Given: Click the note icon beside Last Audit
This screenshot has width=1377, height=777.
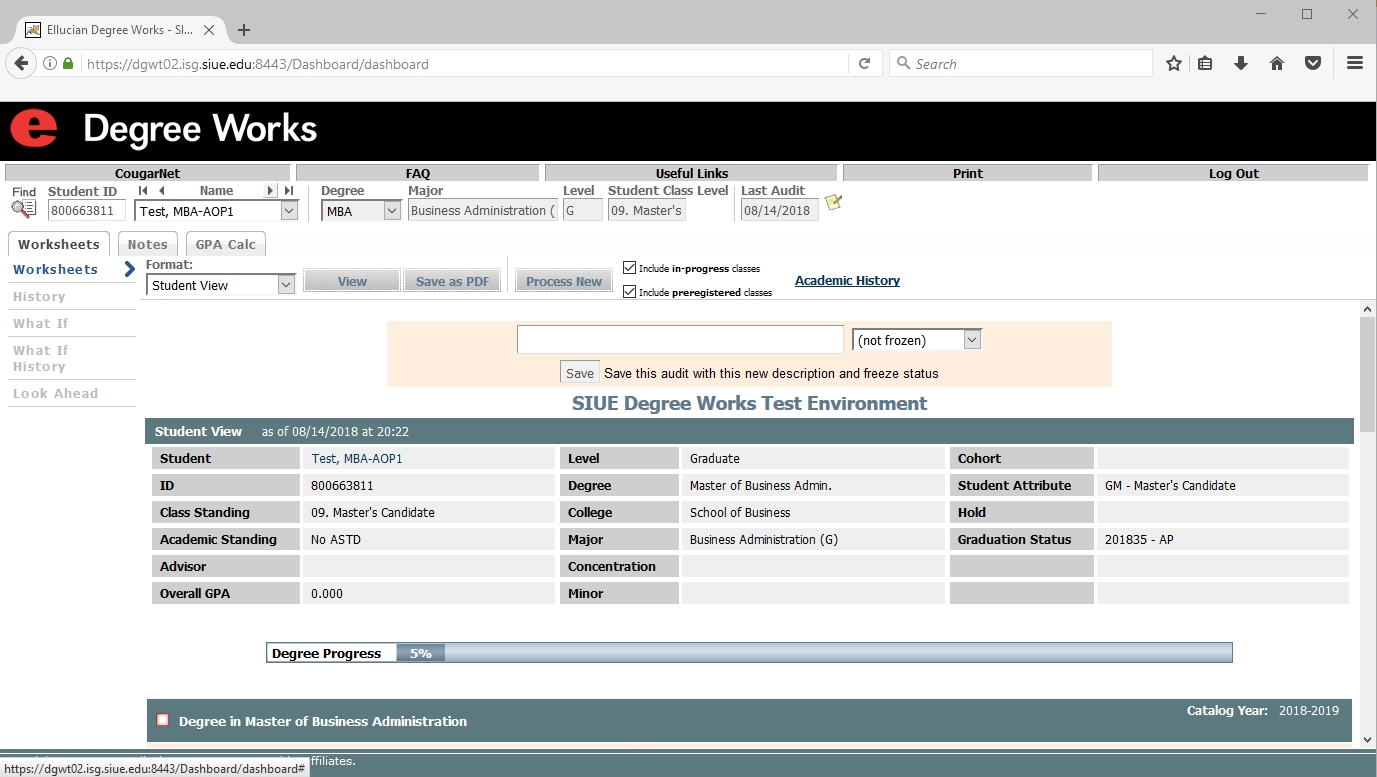Looking at the screenshot, I should (833, 203).
